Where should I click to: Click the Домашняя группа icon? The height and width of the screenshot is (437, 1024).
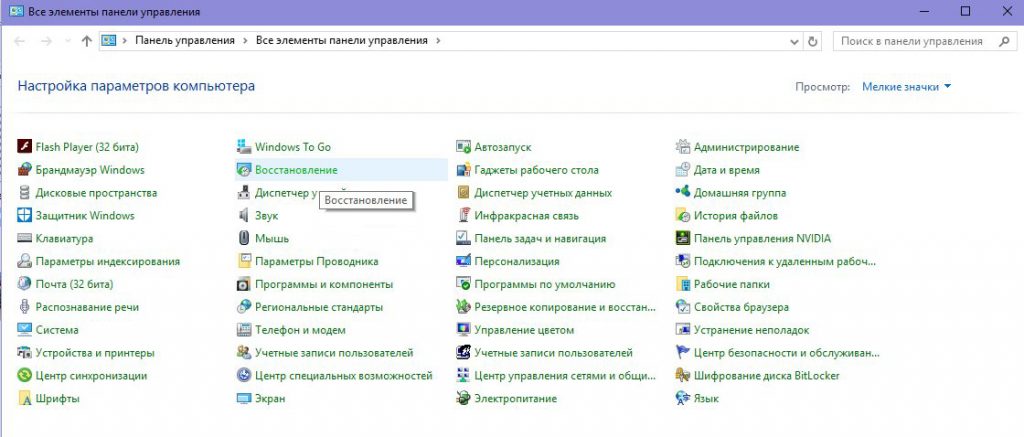682,193
